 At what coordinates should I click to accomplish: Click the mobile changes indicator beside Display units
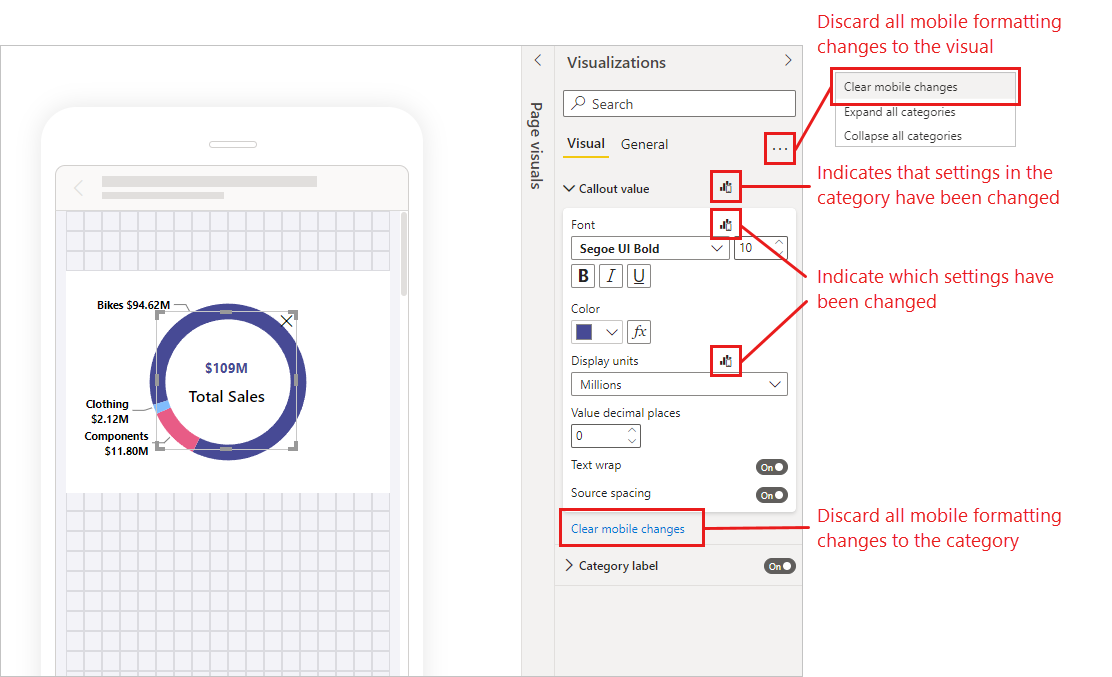[725, 360]
